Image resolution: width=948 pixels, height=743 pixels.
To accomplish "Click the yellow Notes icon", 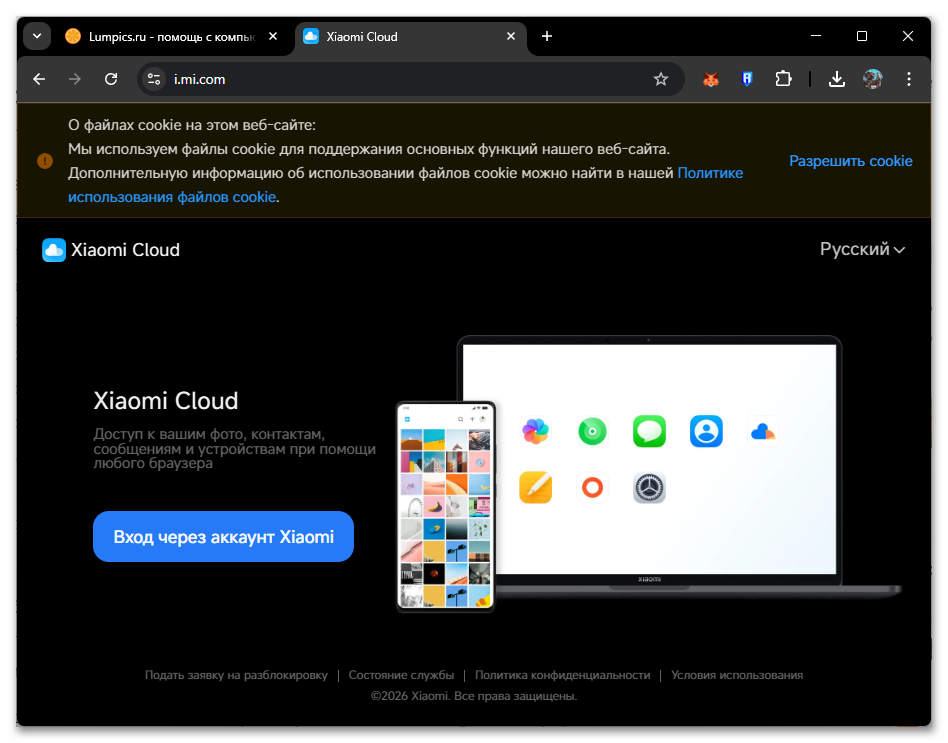I will (535, 487).
